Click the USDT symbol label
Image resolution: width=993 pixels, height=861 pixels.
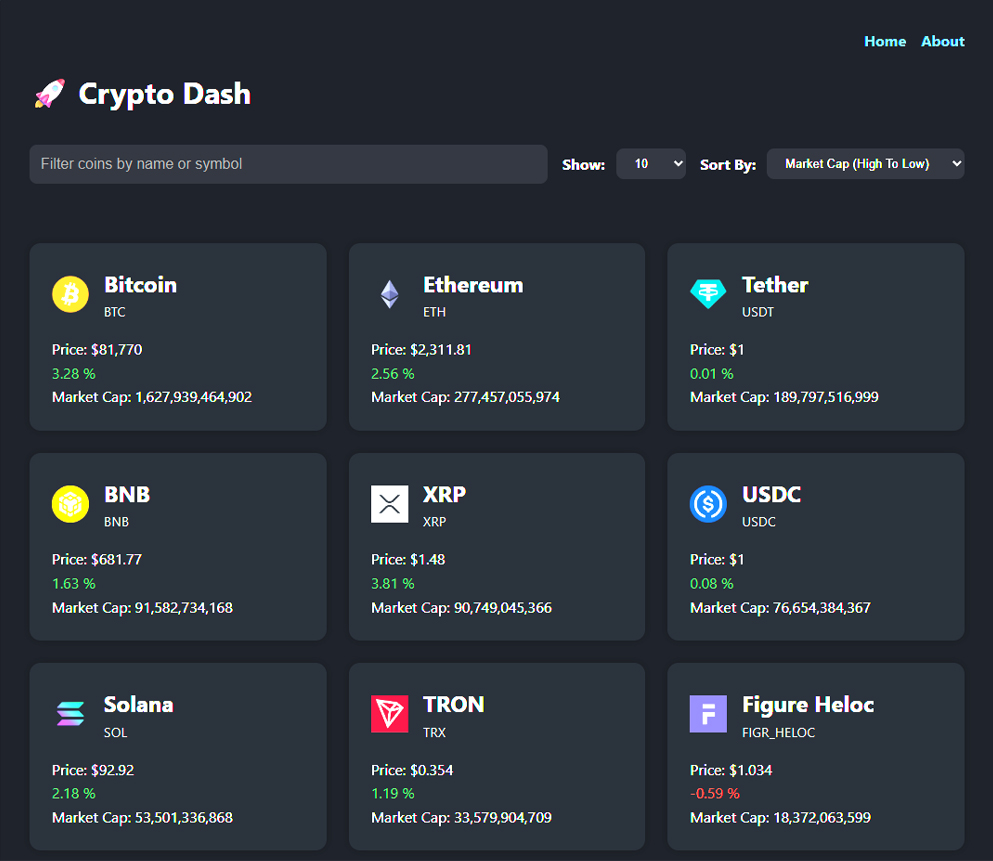point(758,312)
